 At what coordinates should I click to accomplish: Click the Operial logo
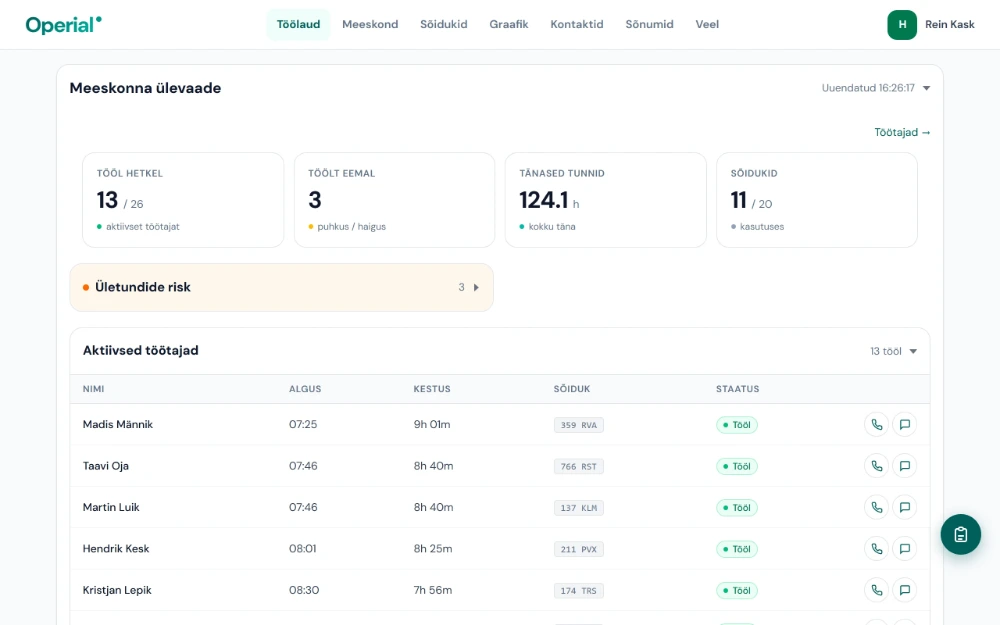tap(63, 24)
